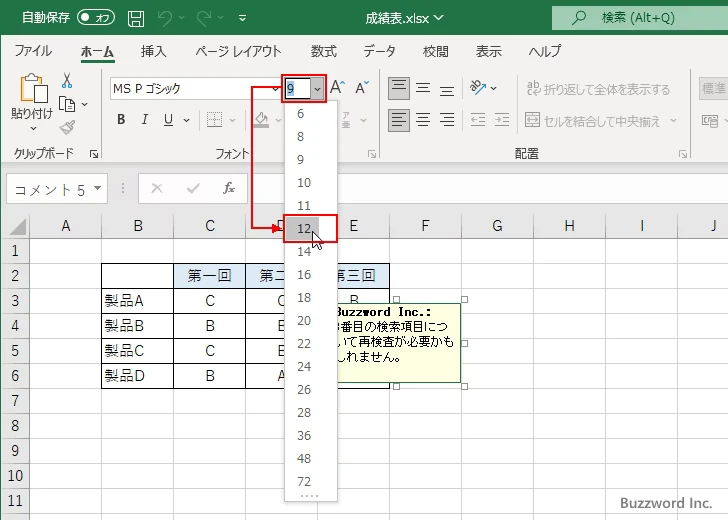
Task: Choose font size 12 in list
Action: [311, 228]
